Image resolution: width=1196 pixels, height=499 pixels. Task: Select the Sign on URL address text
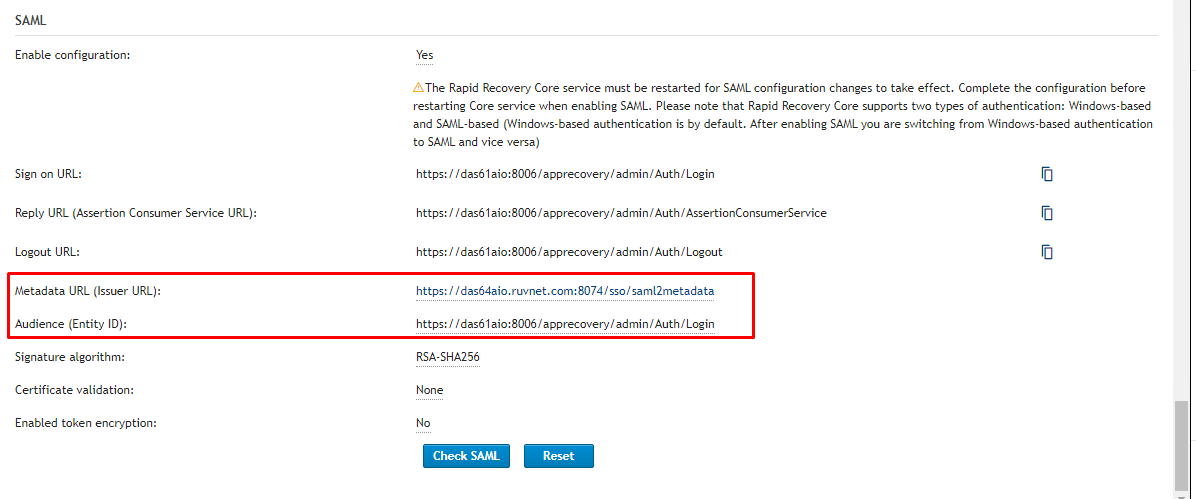coord(565,174)
